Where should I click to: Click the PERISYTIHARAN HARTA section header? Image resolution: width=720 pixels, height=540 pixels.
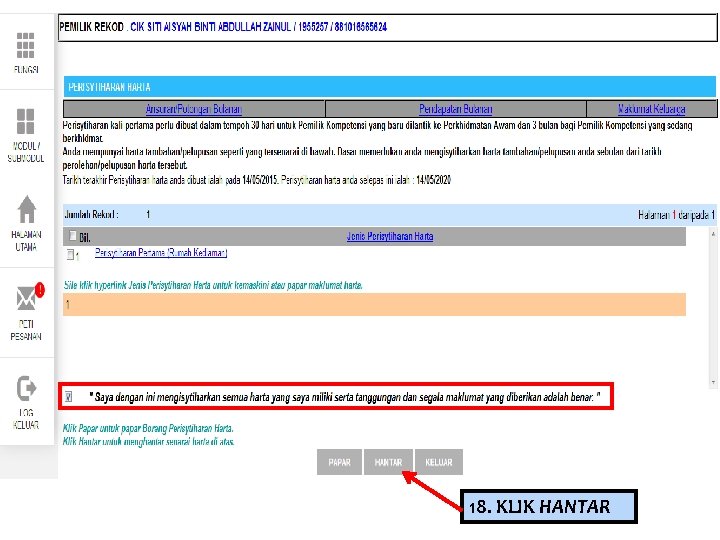point(389,87)
